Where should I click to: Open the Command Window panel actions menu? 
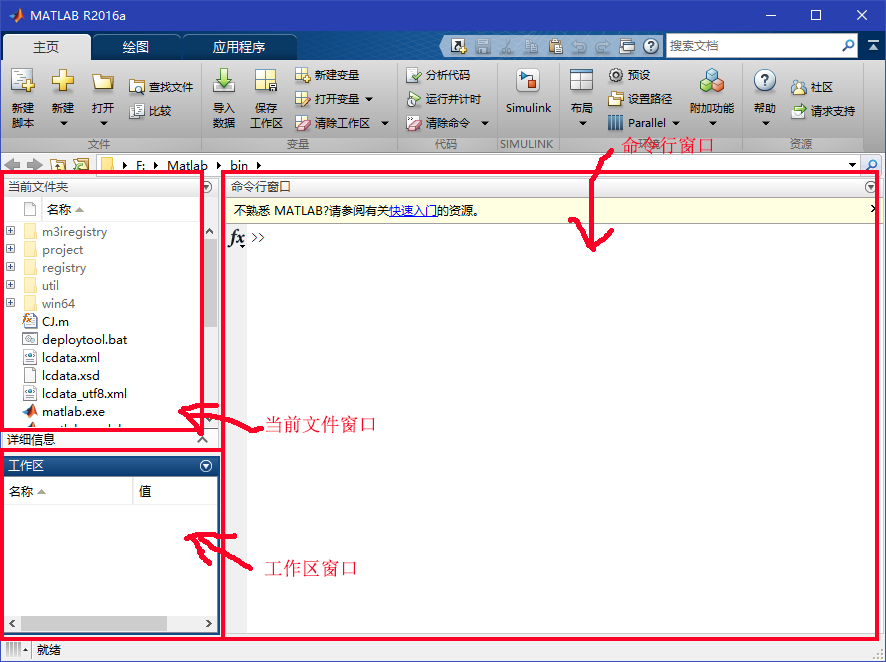click(870, 187)
